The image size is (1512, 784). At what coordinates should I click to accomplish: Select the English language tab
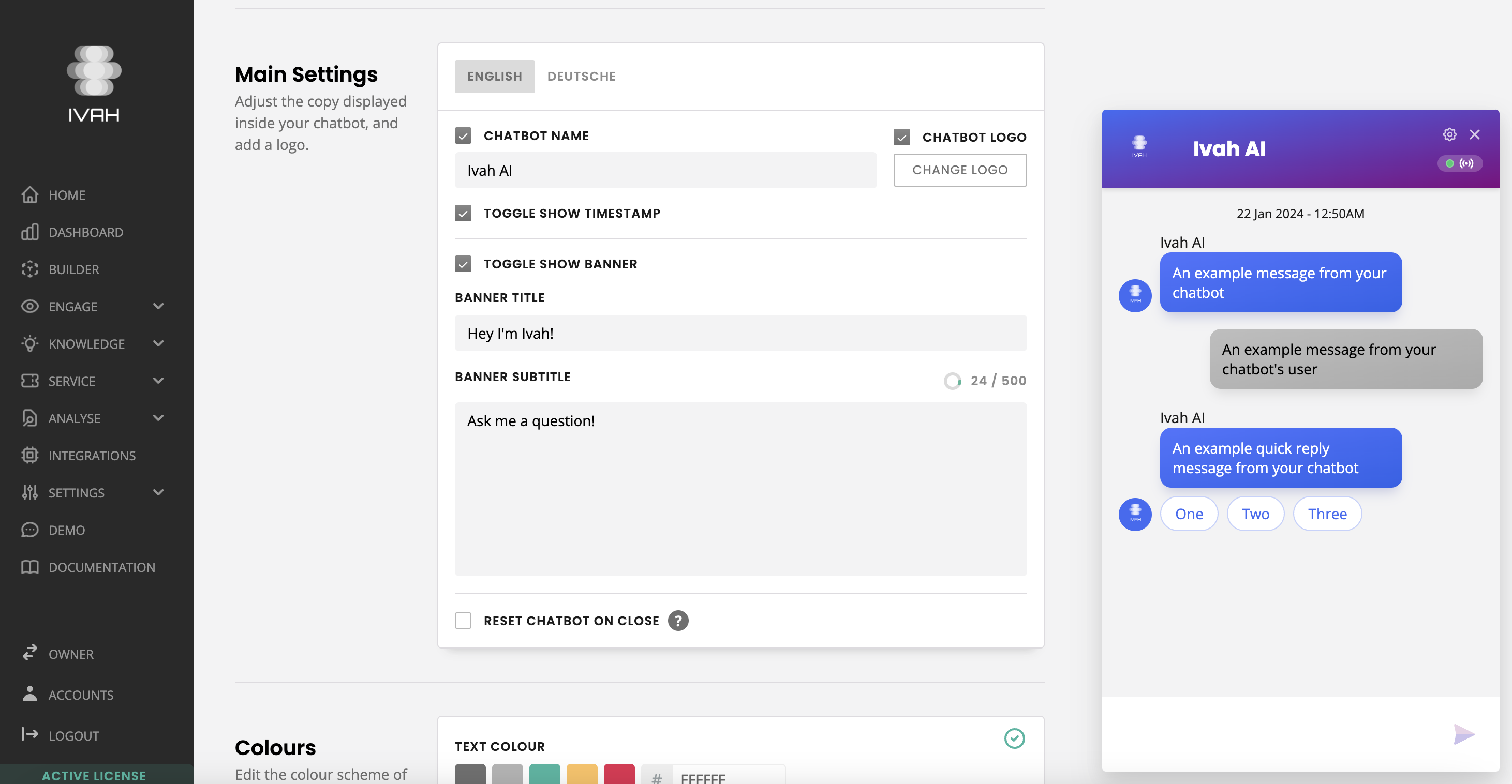pos(494,77)
